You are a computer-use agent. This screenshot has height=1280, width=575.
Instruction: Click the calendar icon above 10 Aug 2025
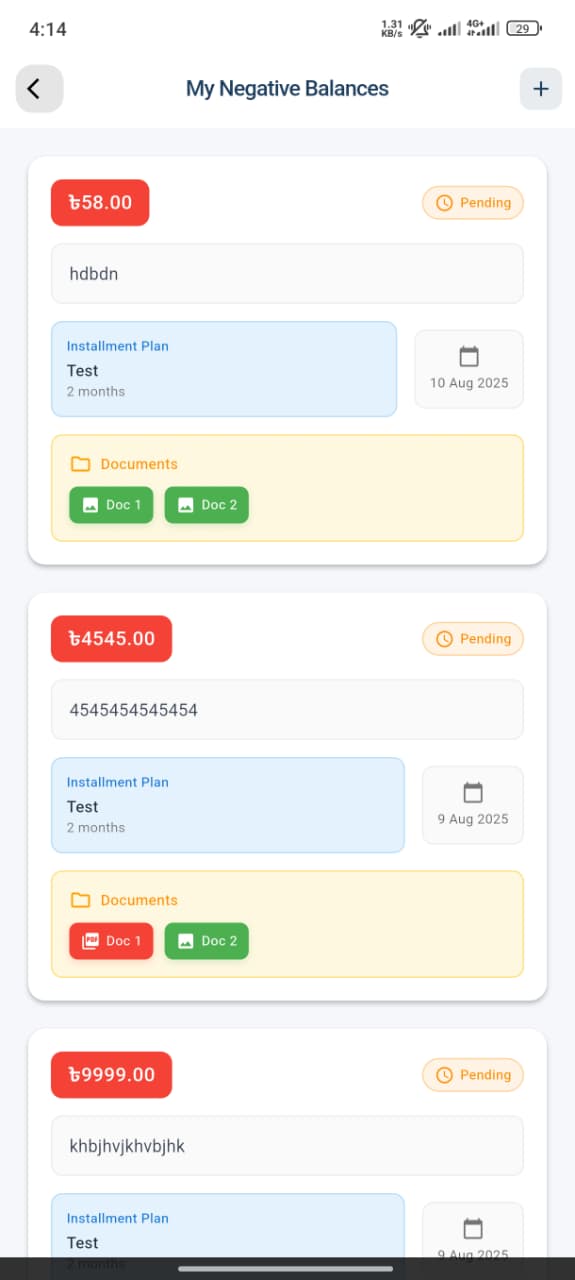click(x=469, y=356)
